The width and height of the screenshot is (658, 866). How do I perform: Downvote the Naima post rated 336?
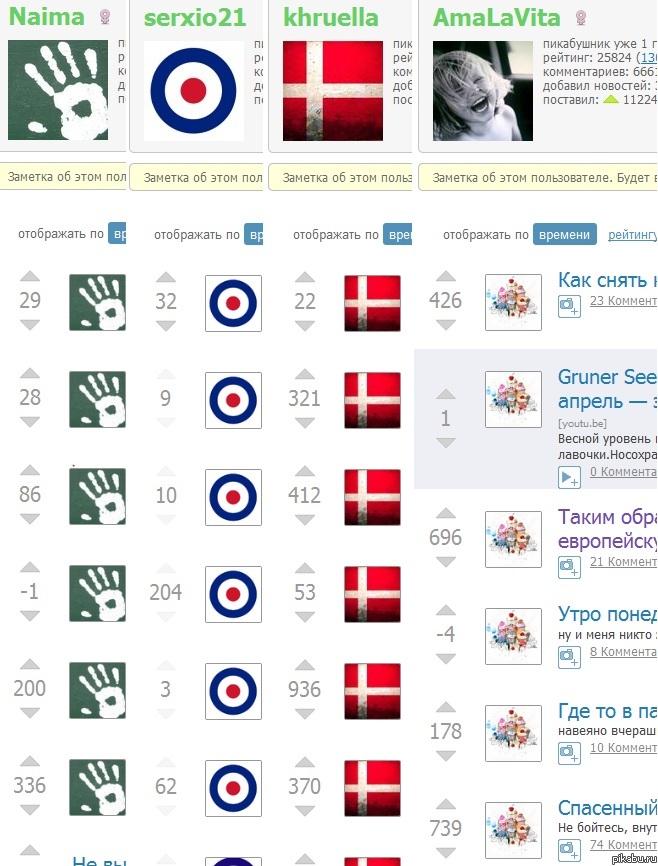[x=30, y=810]
